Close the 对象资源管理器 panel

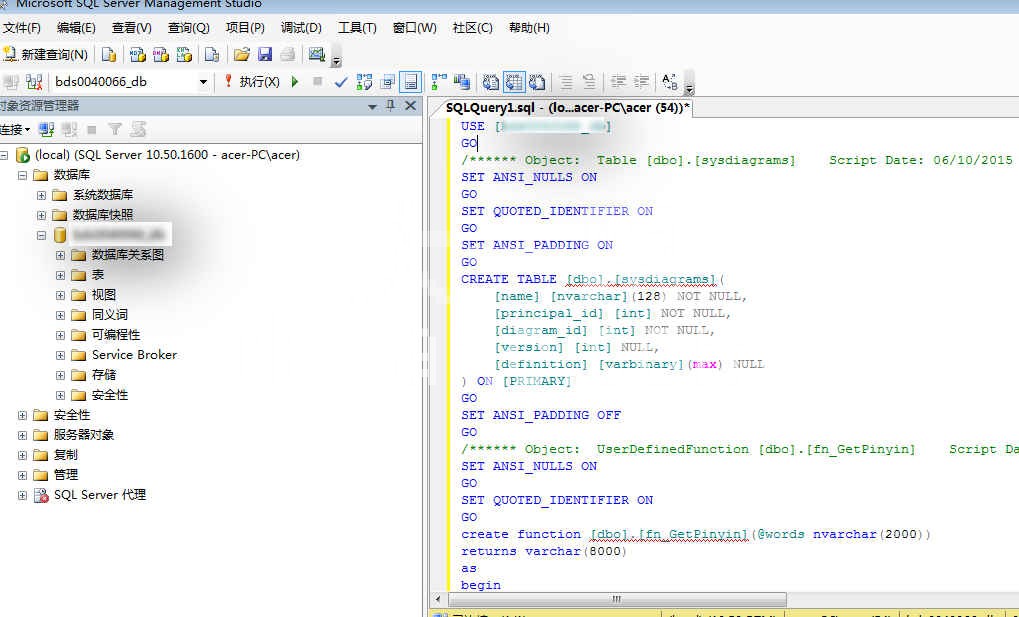coord(410,106)
